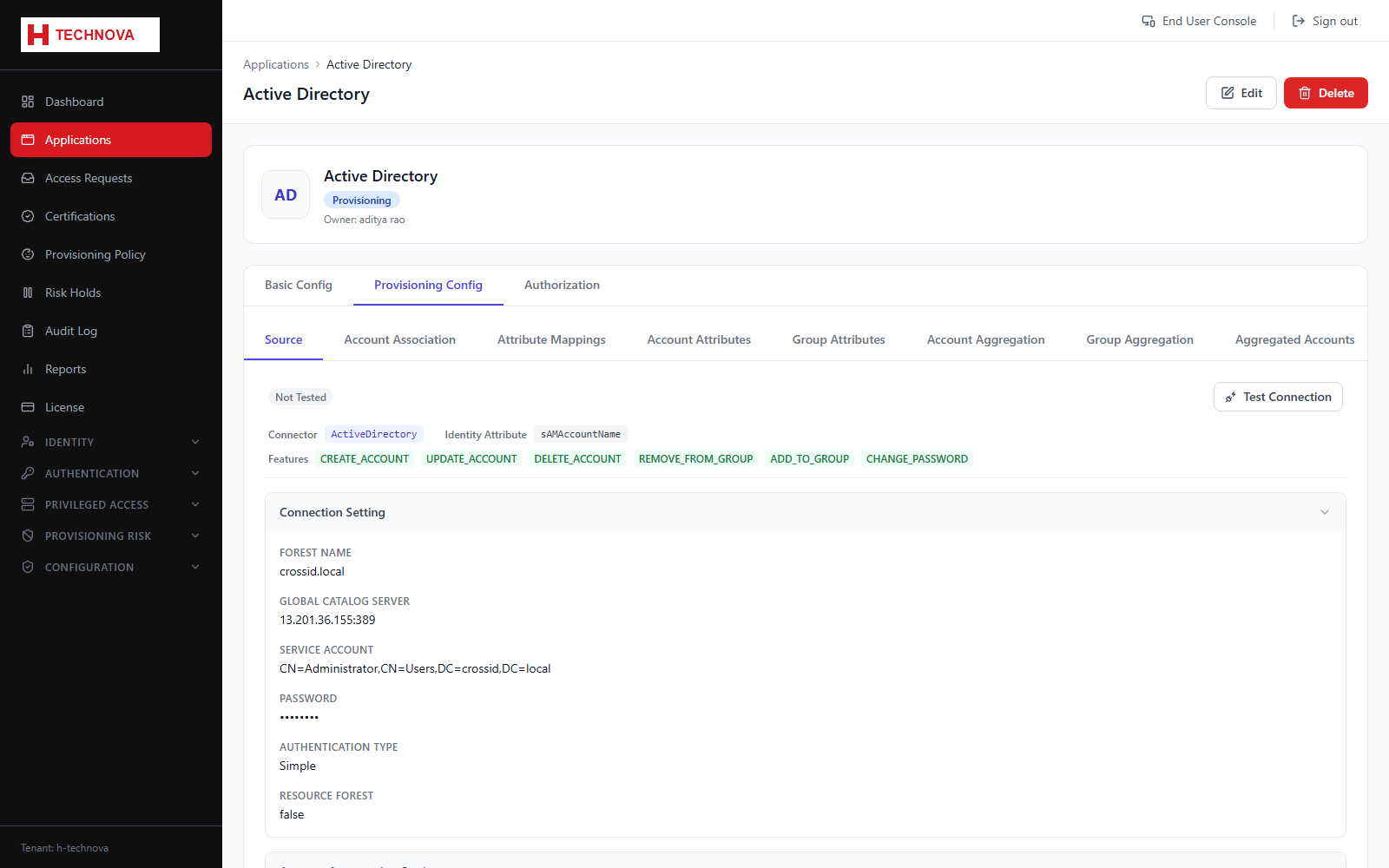The image size is (1389, 868).
Task: Expand the PROVISIONING RISK section chevron
Action: click(195, 536)
